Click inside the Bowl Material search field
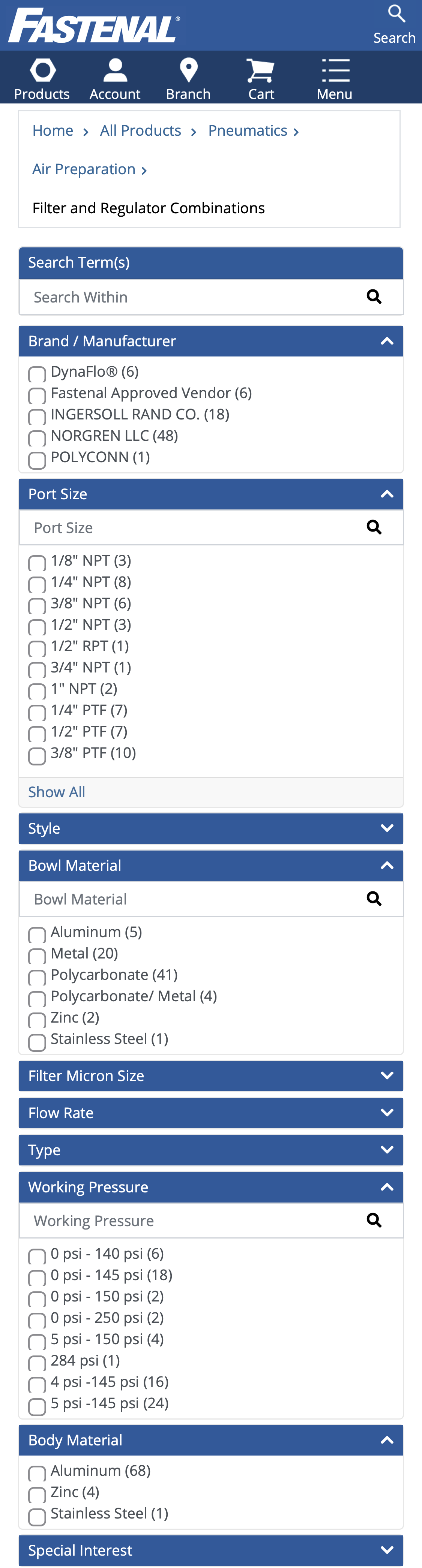Image resolution: width=422 pixels, height=1568 pixels. tap(183, 899)
